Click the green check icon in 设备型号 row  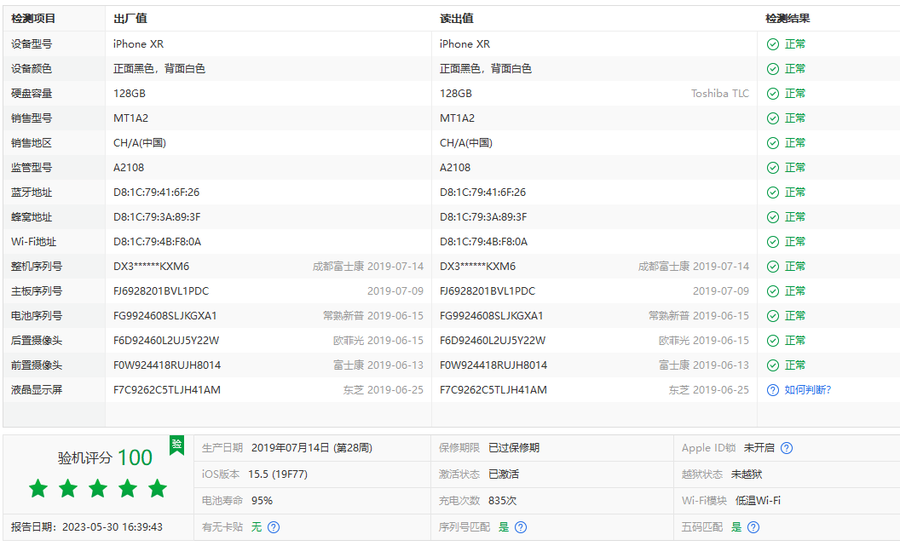(773, 44)
